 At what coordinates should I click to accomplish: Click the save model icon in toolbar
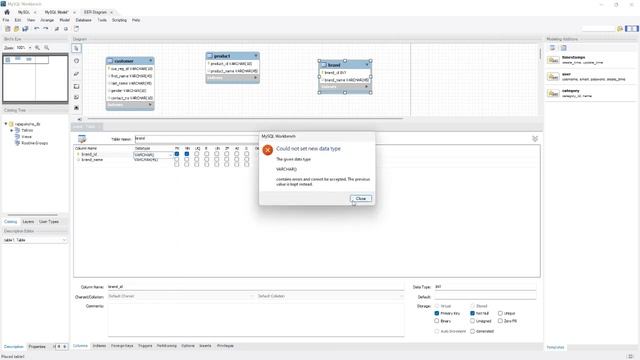25,29
